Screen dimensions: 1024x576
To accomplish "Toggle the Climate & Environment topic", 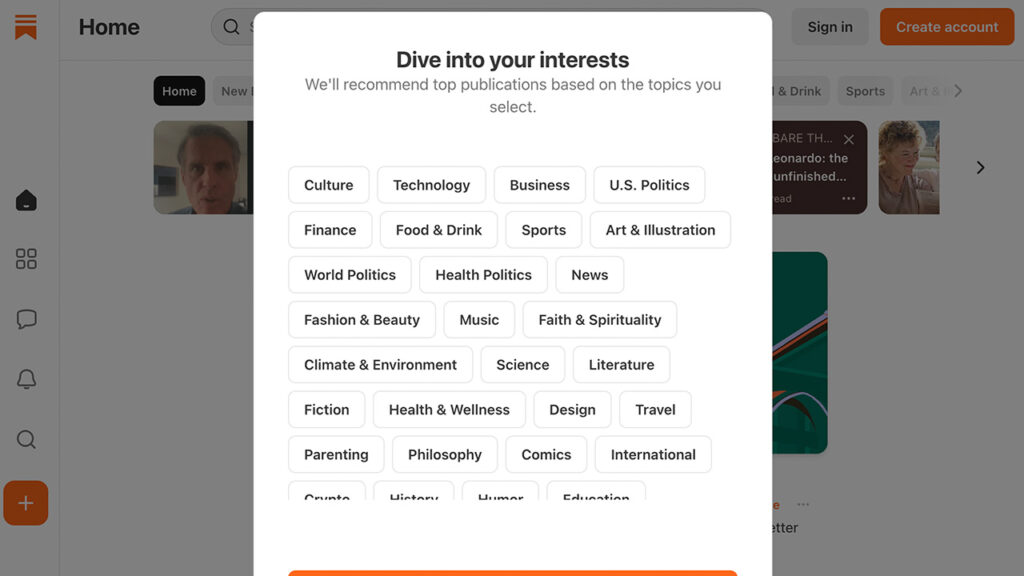I will 380,364.
